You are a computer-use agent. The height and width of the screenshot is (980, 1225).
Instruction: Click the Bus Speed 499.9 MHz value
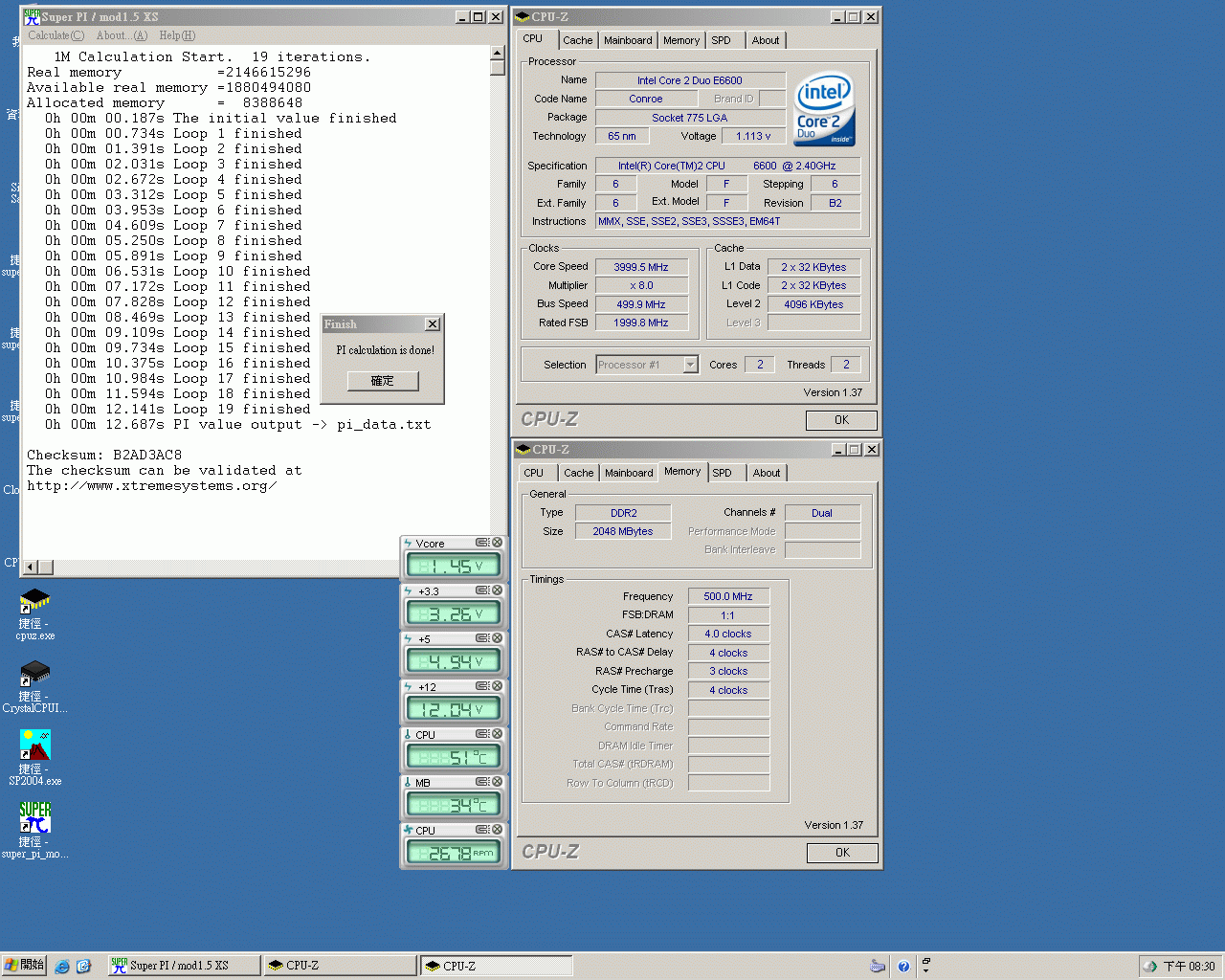641,304
